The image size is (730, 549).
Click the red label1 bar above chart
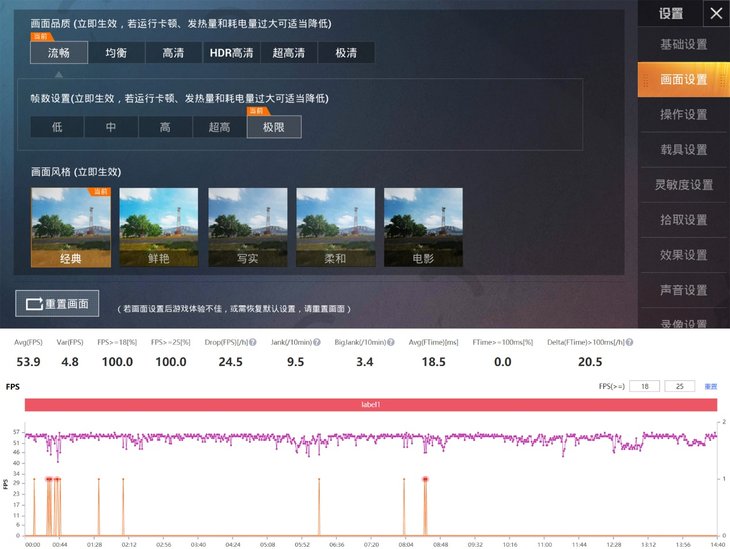point(371,405)
